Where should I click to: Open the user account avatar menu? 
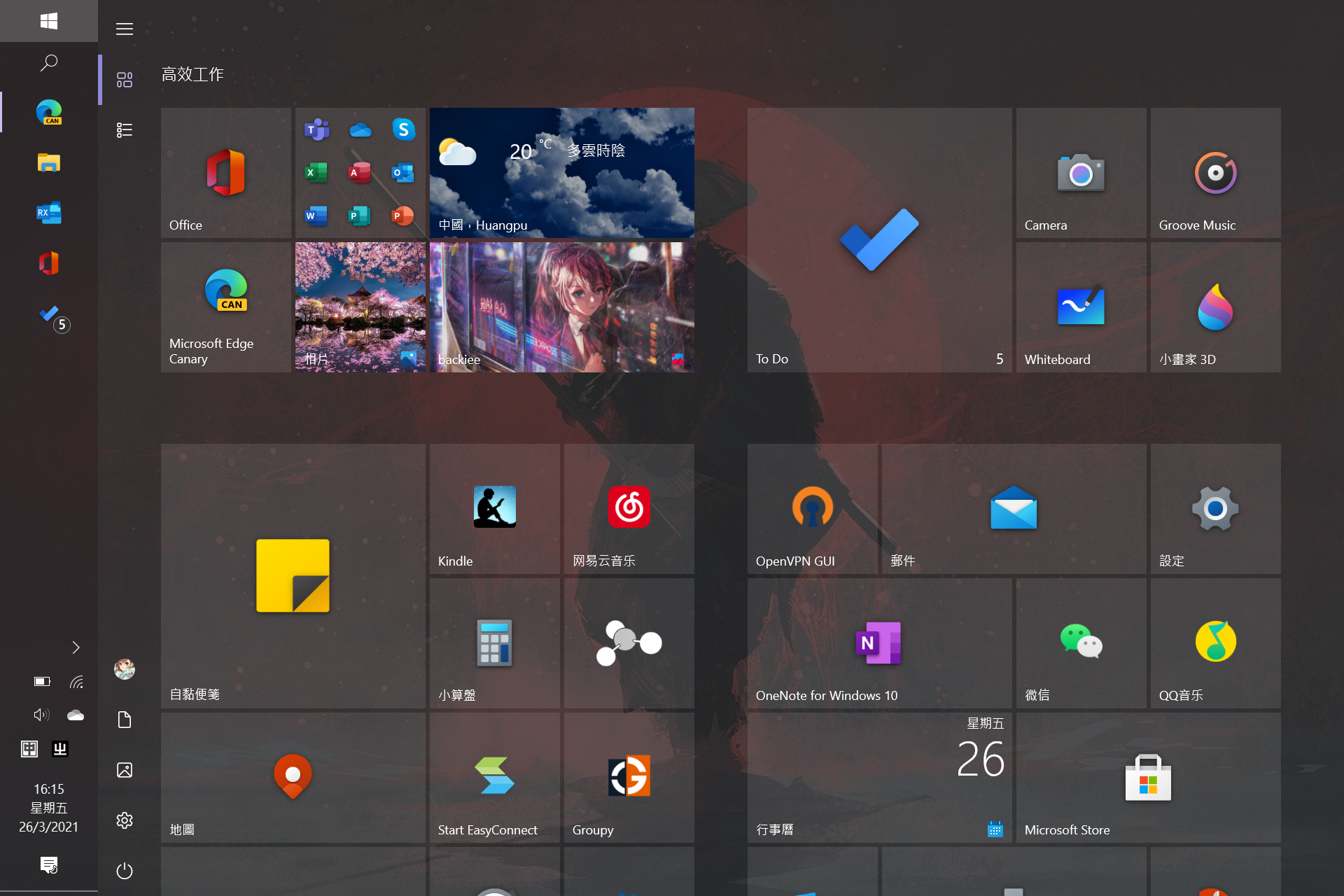point(125,669)
